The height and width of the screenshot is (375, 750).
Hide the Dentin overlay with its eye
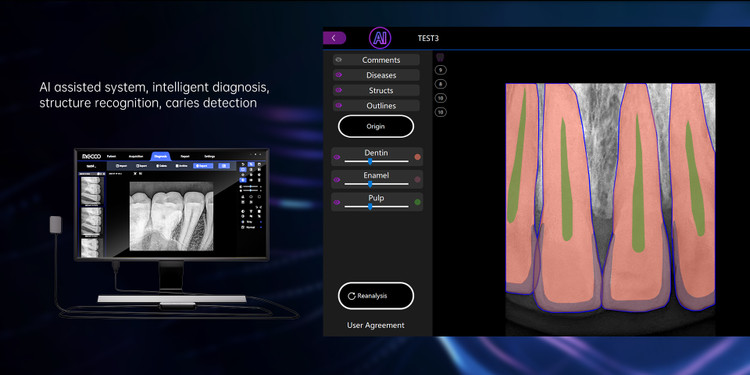coord(336,157)
